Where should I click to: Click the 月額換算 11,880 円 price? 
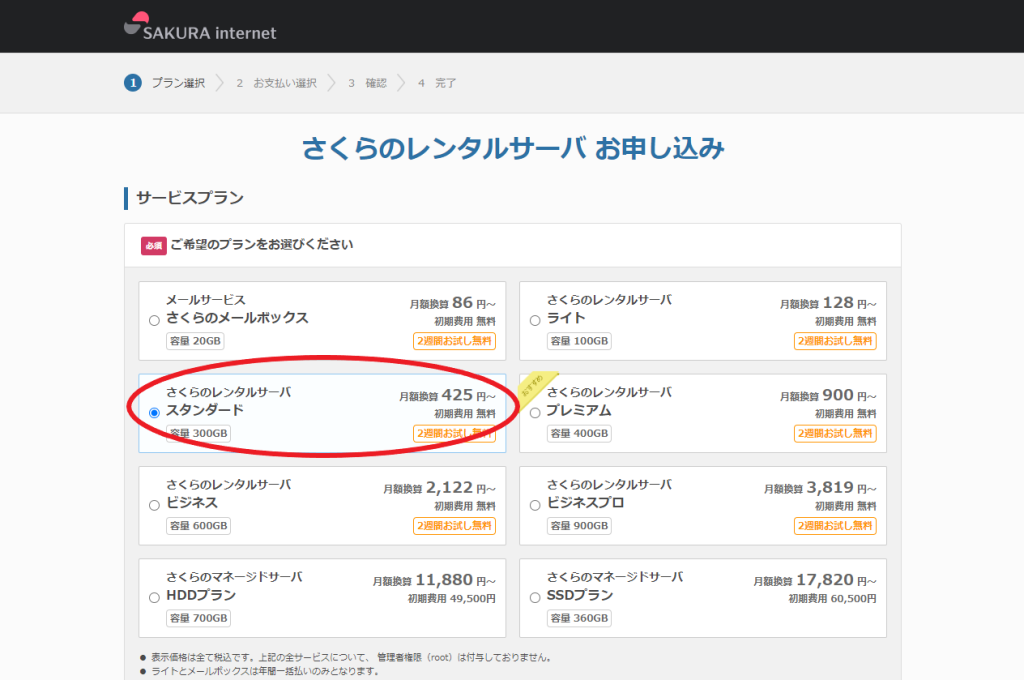[434, 580]
